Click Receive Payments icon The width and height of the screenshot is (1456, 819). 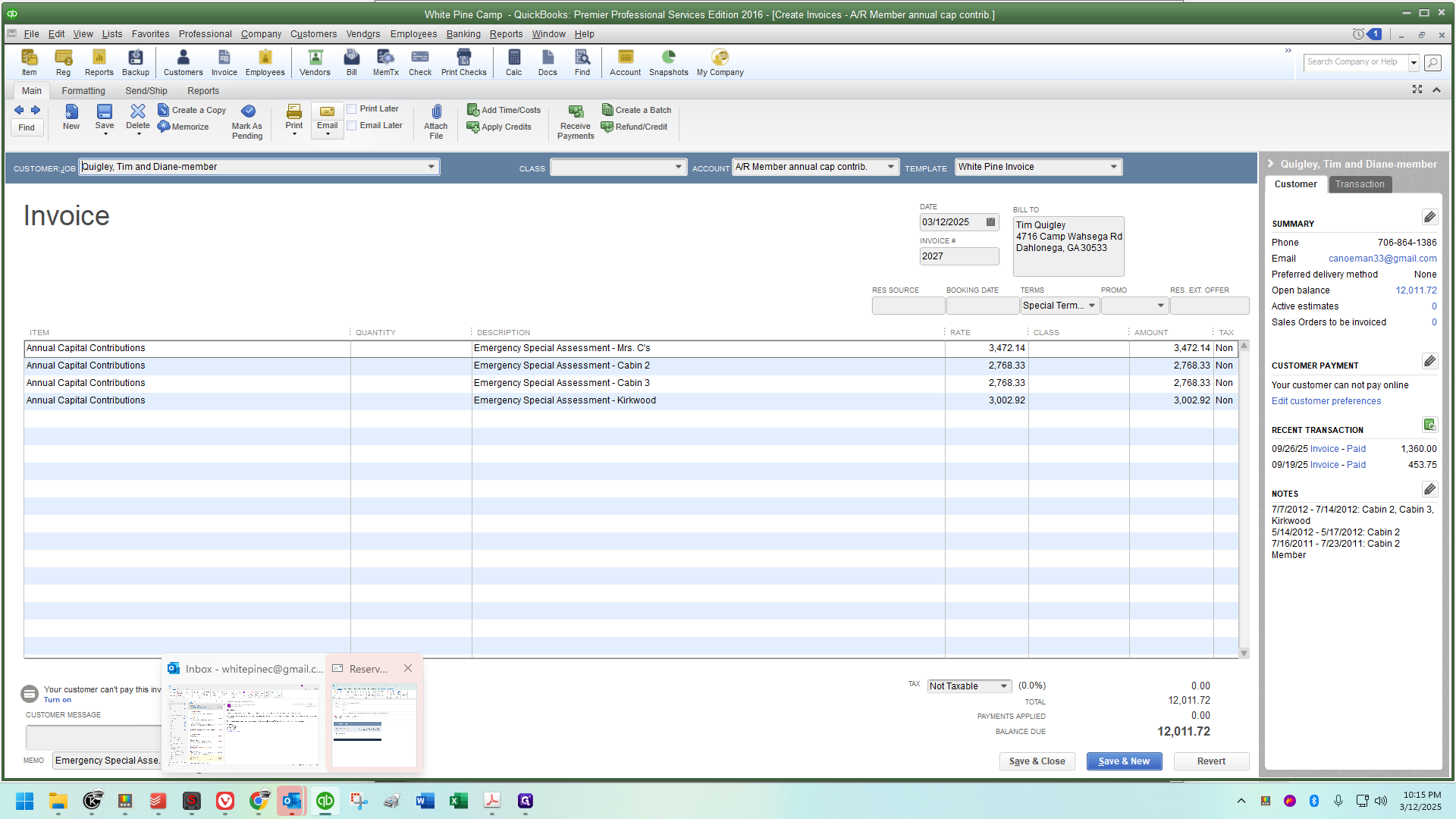576,121
